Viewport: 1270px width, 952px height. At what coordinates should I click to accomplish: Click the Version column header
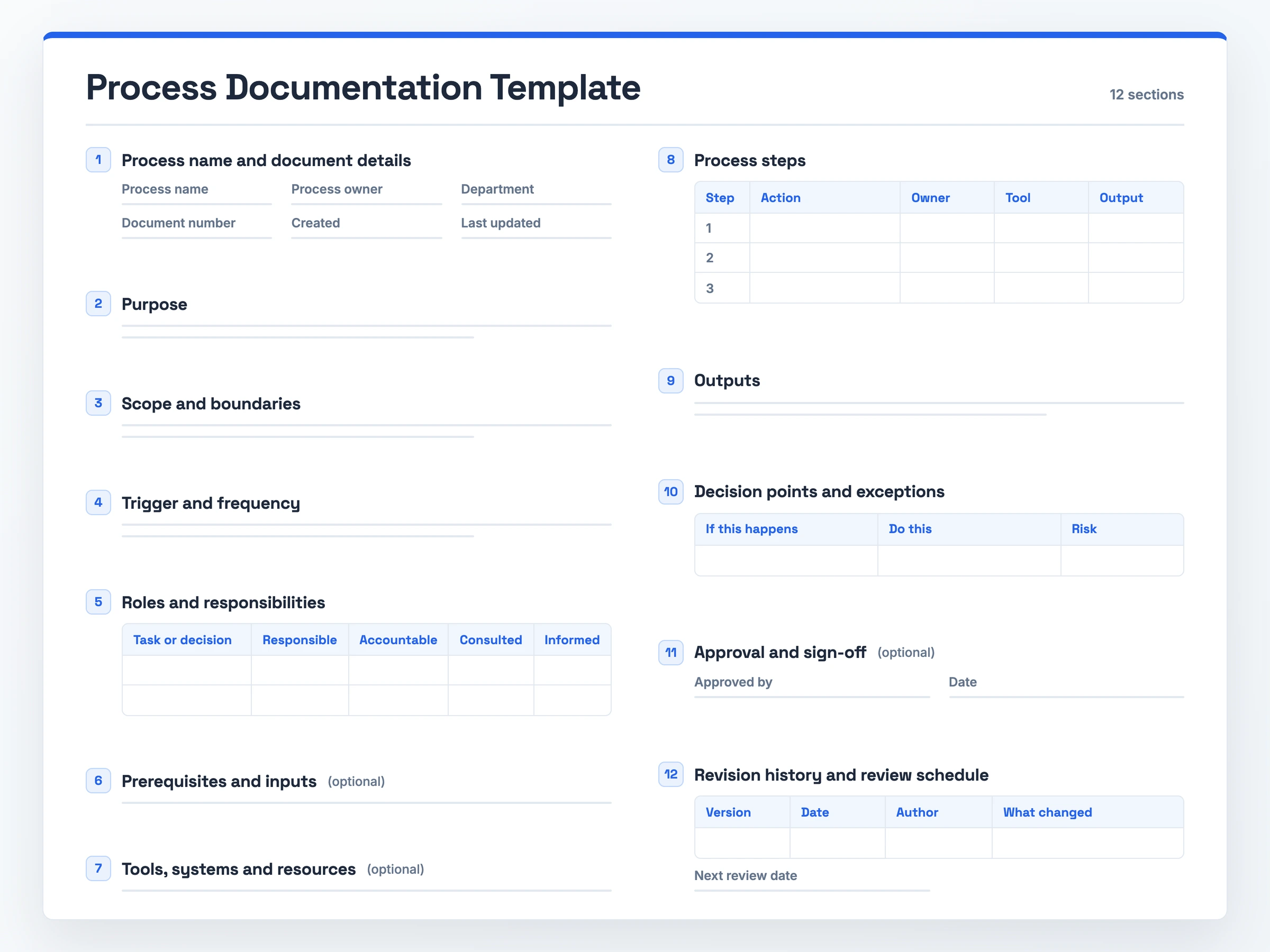[x=742, y=812]
